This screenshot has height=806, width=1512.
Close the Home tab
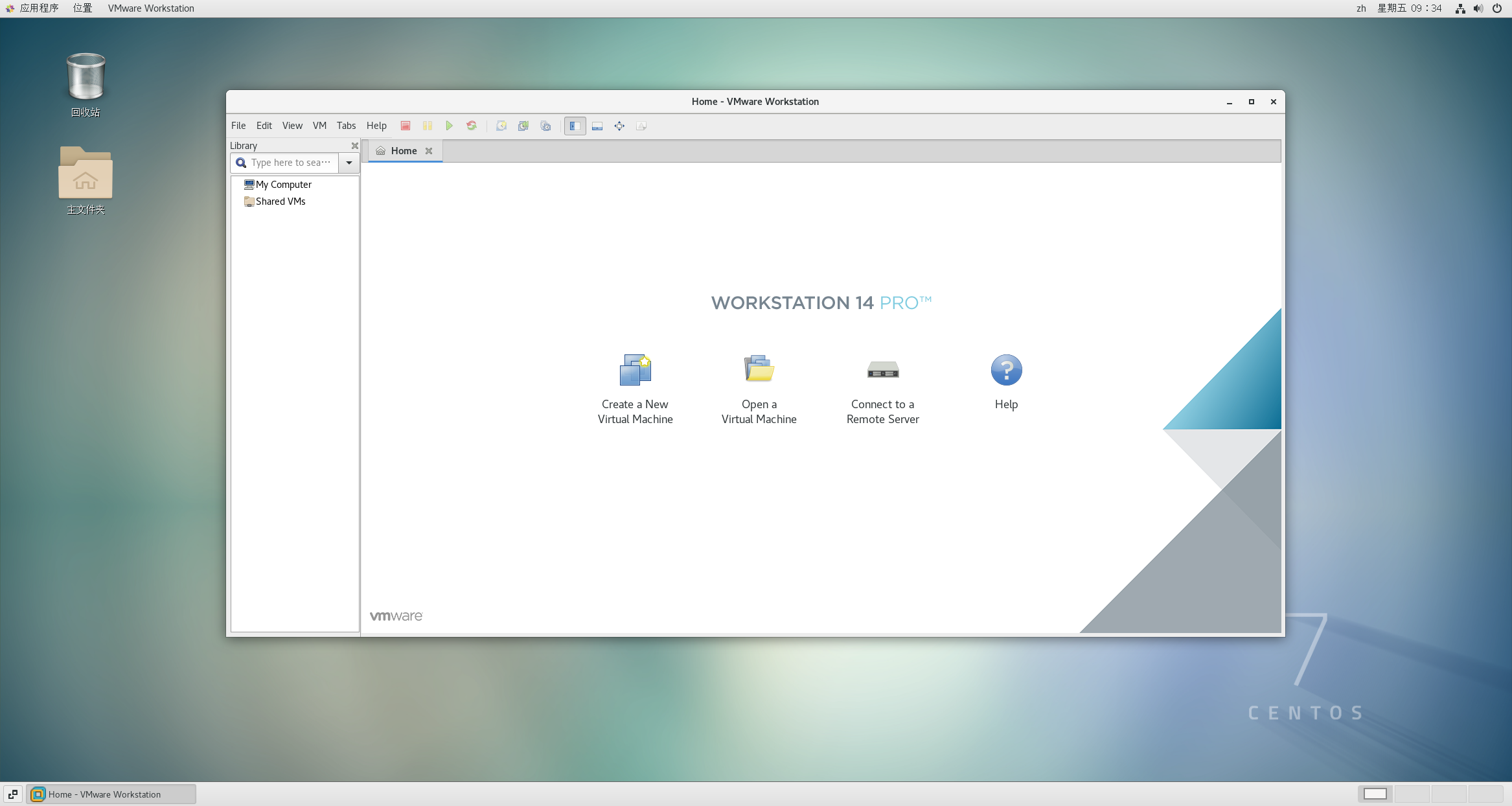click(429, 151)
